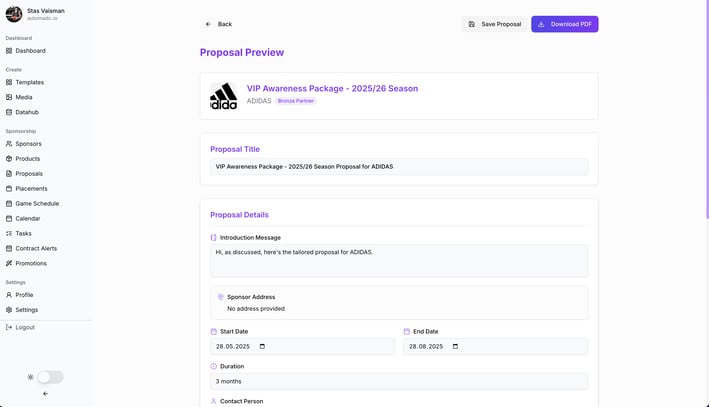The width and height of the screenshot is (709, 407).
Task: Click Download PDF button
Action: tap(565, 24)
